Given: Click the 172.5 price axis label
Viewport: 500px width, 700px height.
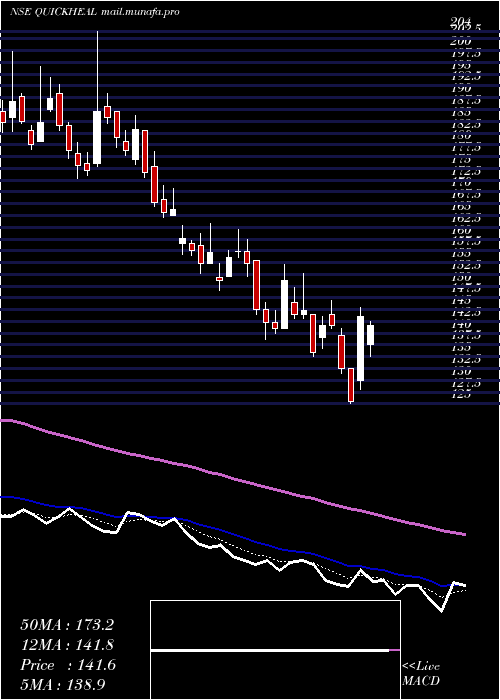Looking at the screenshot, I should pos(467,171).
